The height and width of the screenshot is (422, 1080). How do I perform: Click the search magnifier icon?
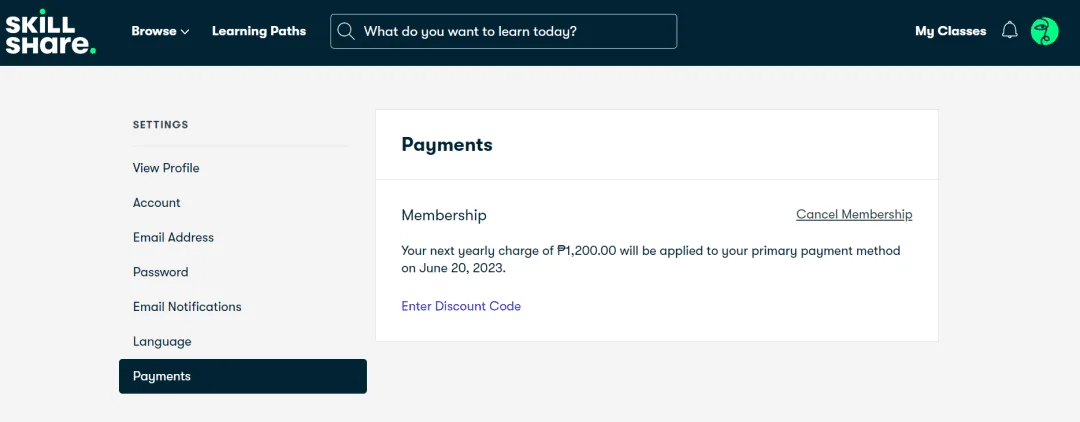(x=346, y=32)
